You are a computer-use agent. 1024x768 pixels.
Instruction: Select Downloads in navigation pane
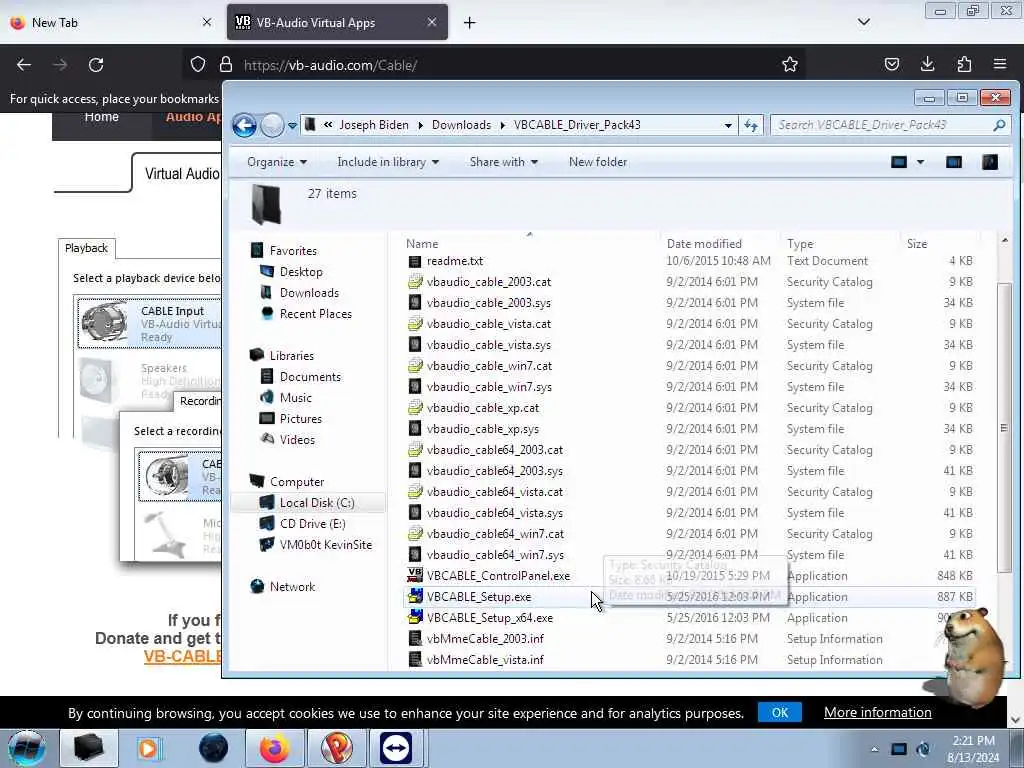click(x=308, y=293)
